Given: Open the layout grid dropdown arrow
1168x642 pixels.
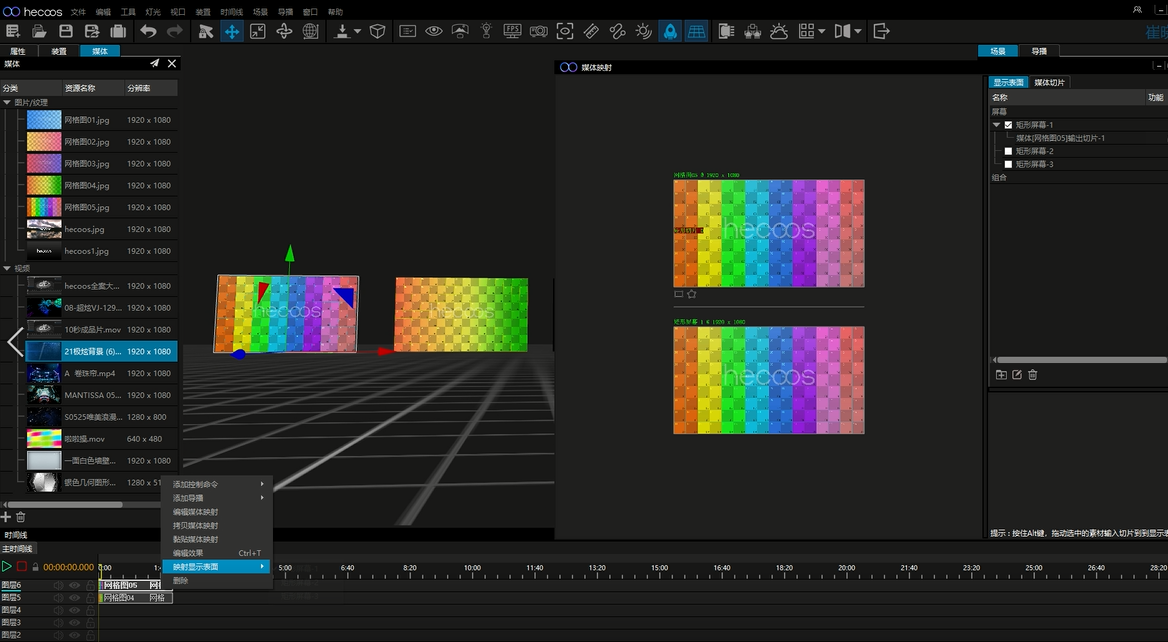Looking at the screenshot, I should pos(822,31).
